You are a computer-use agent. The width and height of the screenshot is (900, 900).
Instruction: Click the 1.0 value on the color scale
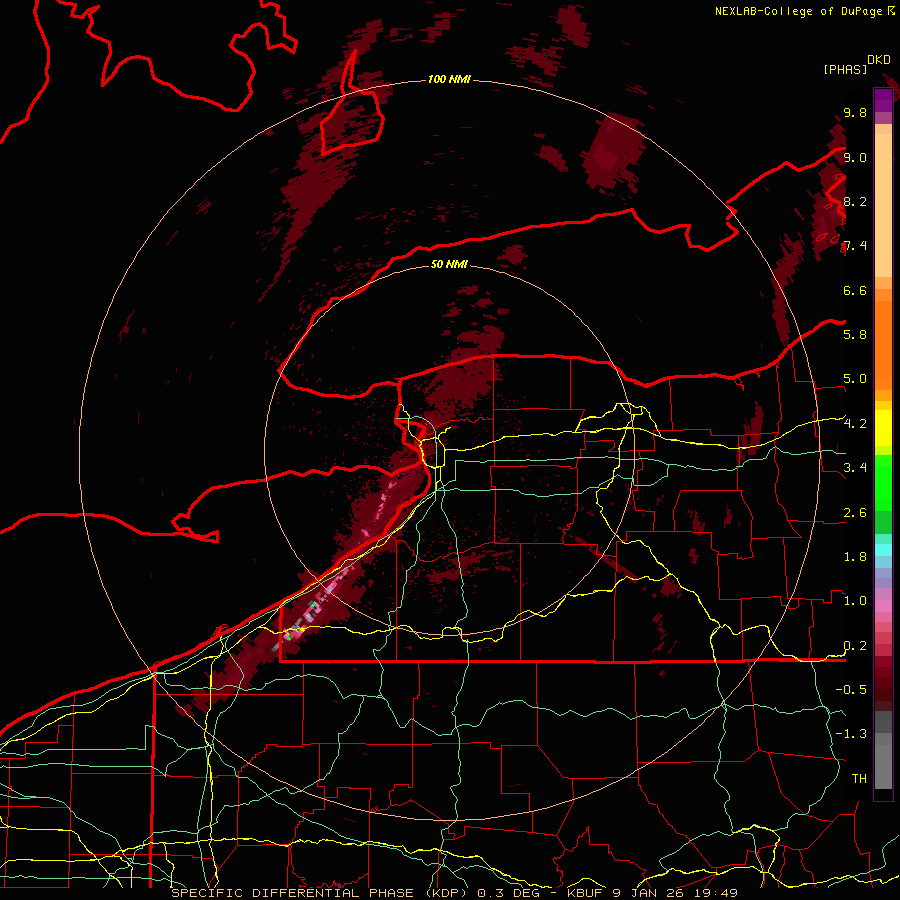point(855,601)
